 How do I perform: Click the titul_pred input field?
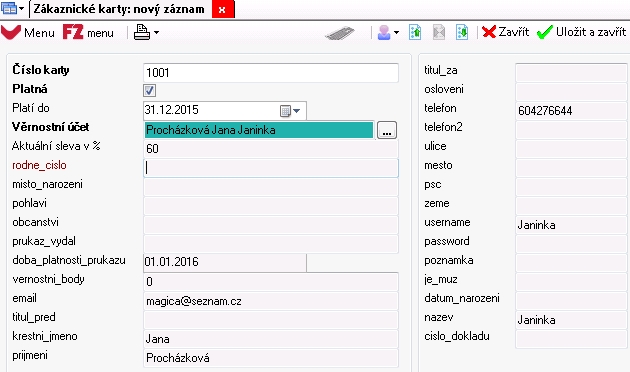(x=271, y=320)
